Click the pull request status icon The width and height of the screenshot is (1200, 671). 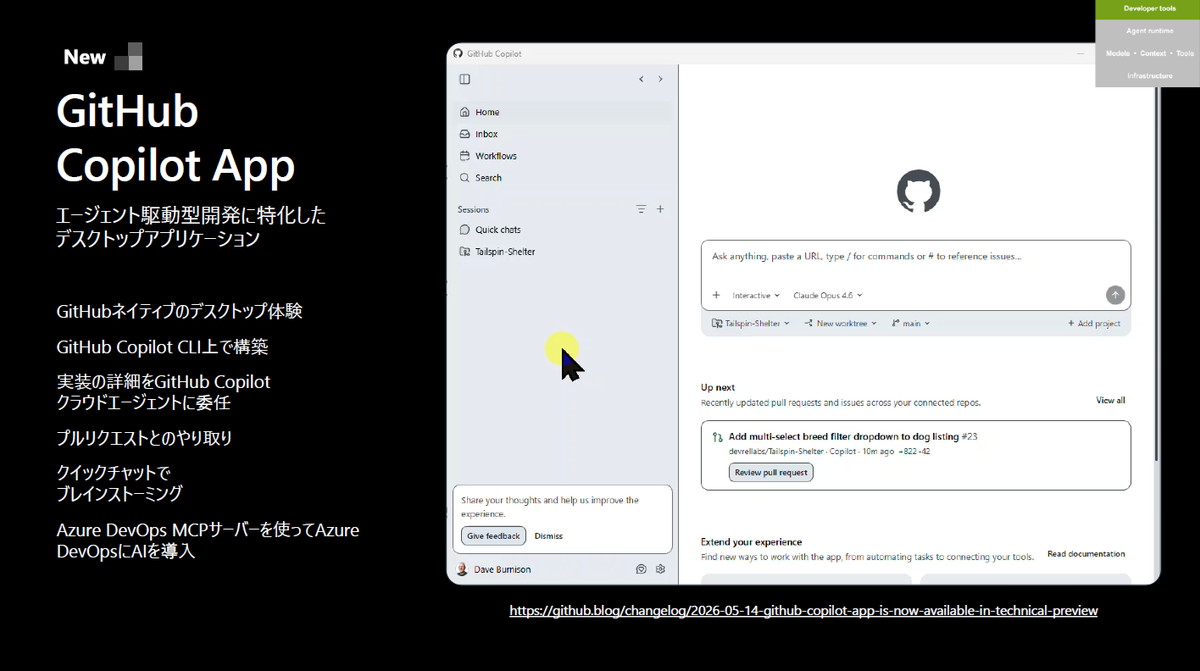point(717,437)
